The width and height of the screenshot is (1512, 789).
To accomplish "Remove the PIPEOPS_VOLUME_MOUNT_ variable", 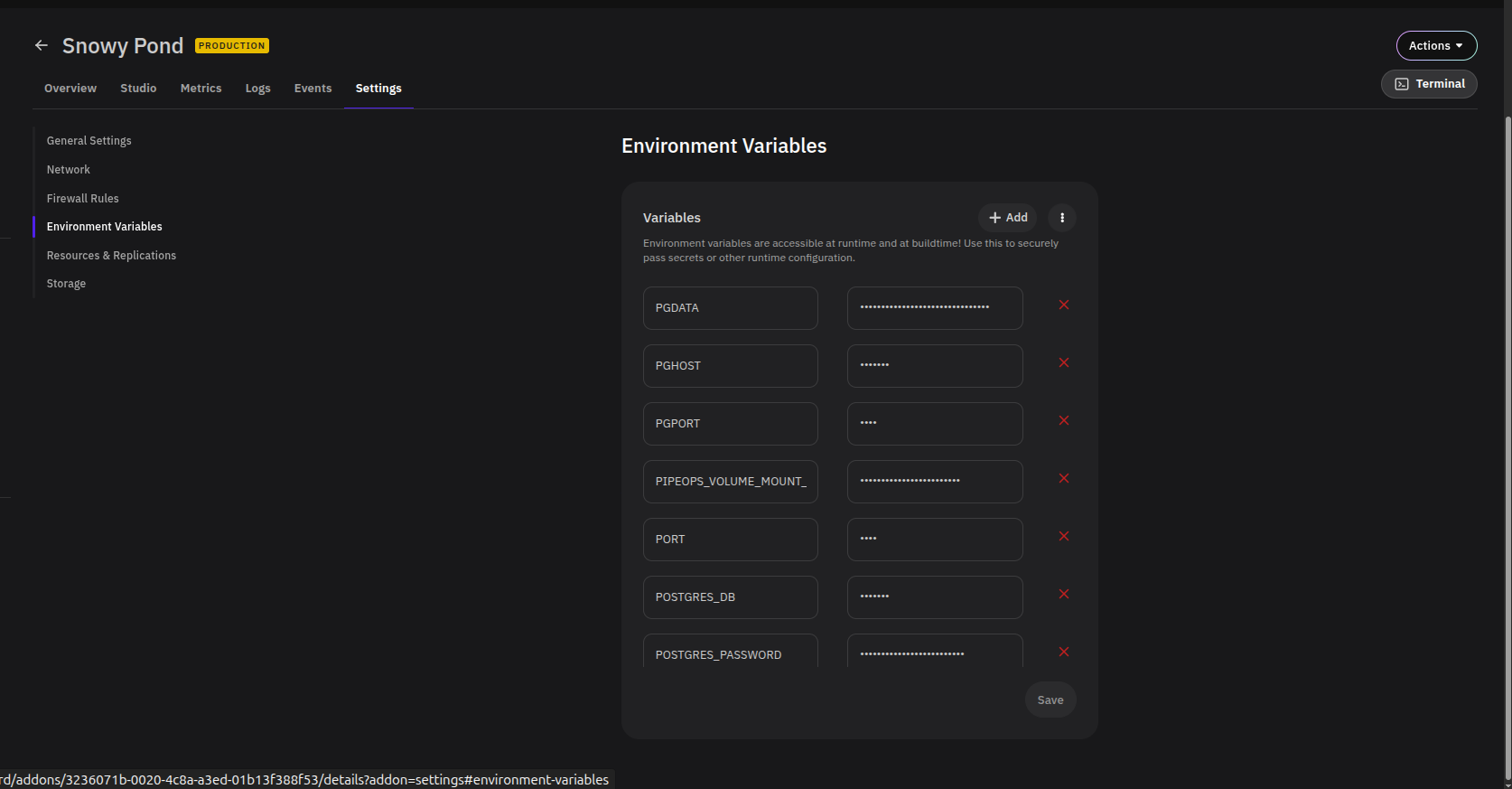I will coord(1064,478).
